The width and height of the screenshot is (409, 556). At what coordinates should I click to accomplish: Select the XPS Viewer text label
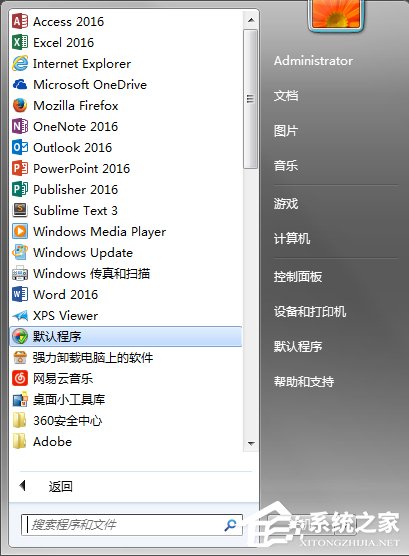(x=65, y=315)
